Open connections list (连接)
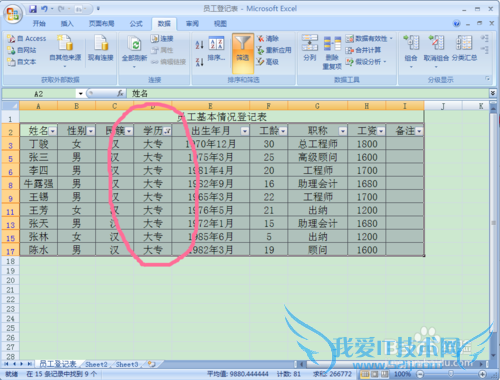 162,39
